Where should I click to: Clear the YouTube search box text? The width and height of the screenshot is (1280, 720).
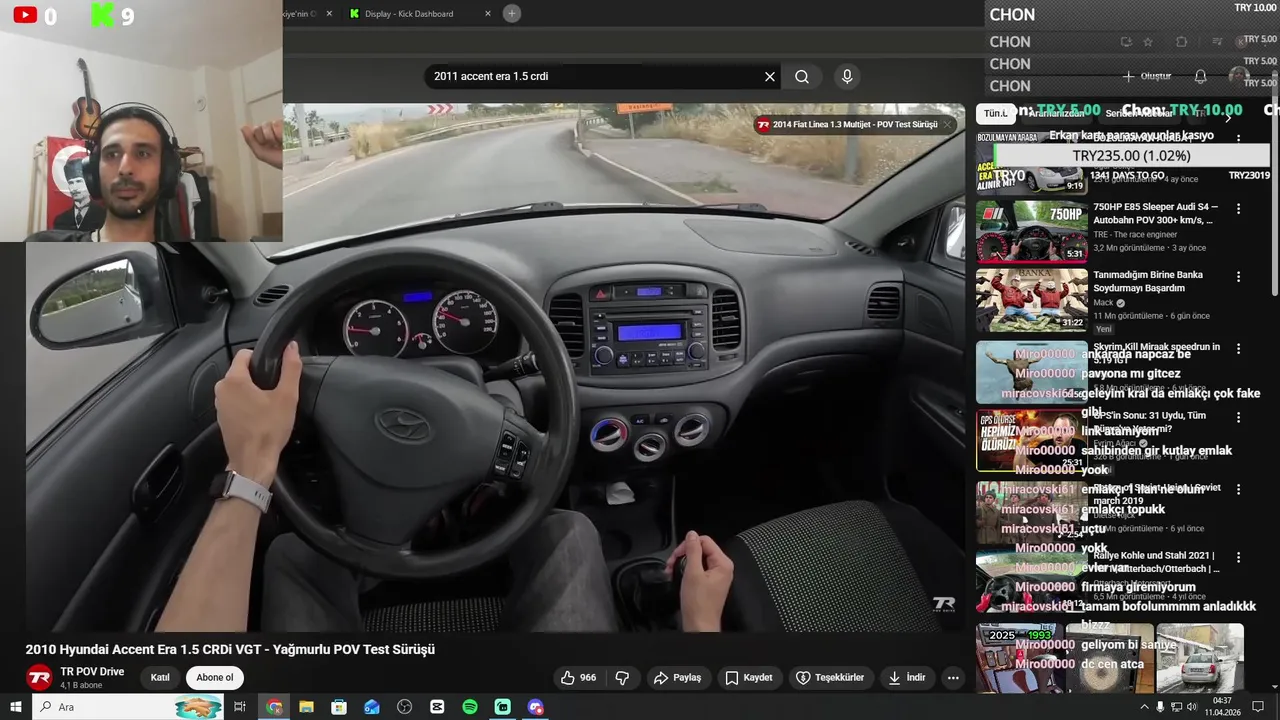click(770, 76)
